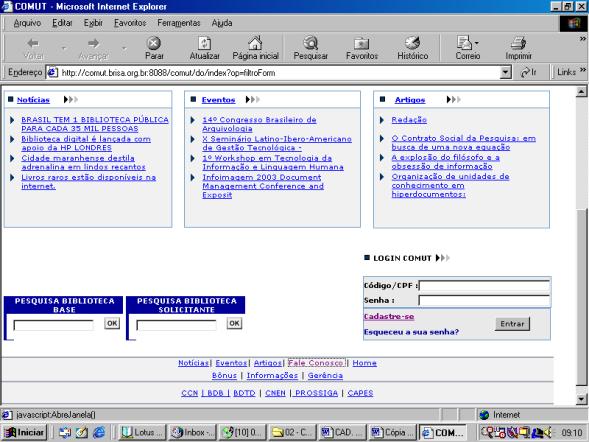Viewport: 589px width, 442px height.
Task: Click the Entrar login button
Action: click(512, 324)
